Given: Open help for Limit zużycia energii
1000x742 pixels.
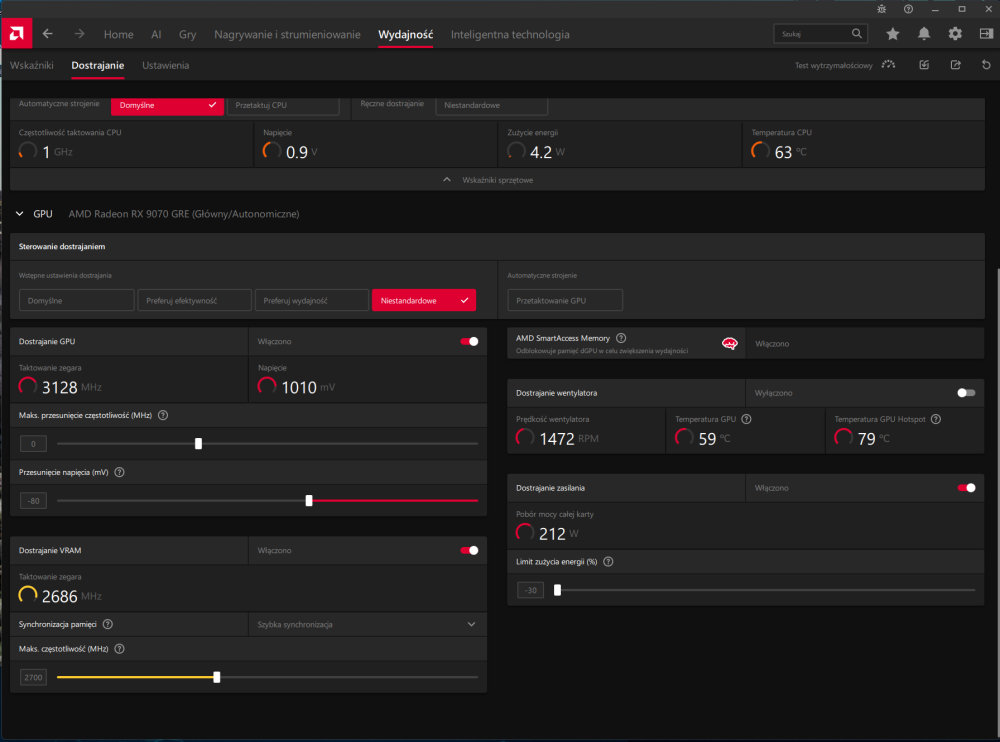Looking at the screenshot, I should pyautogui.click(x=608, y=561).
